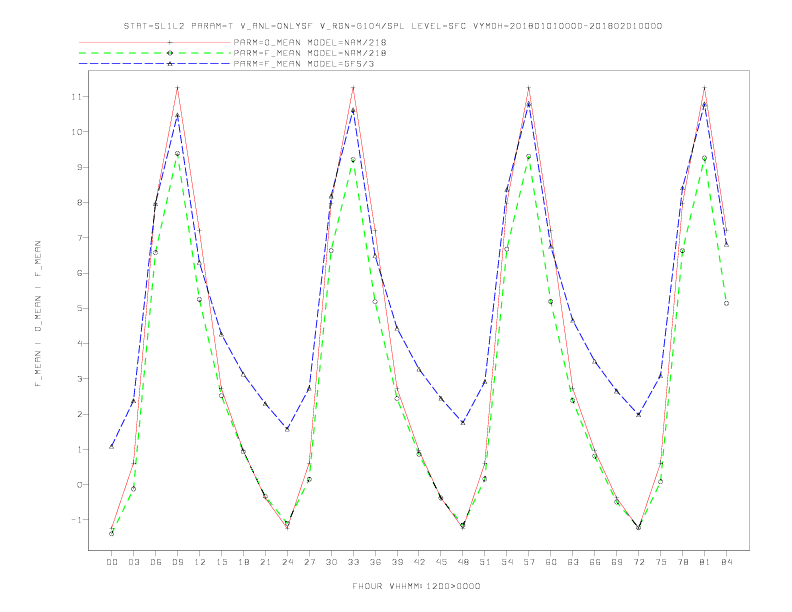Click y-axis tick label -1
Image resolution: width=792 pixels, height=612 pixels.
[76, 520]
